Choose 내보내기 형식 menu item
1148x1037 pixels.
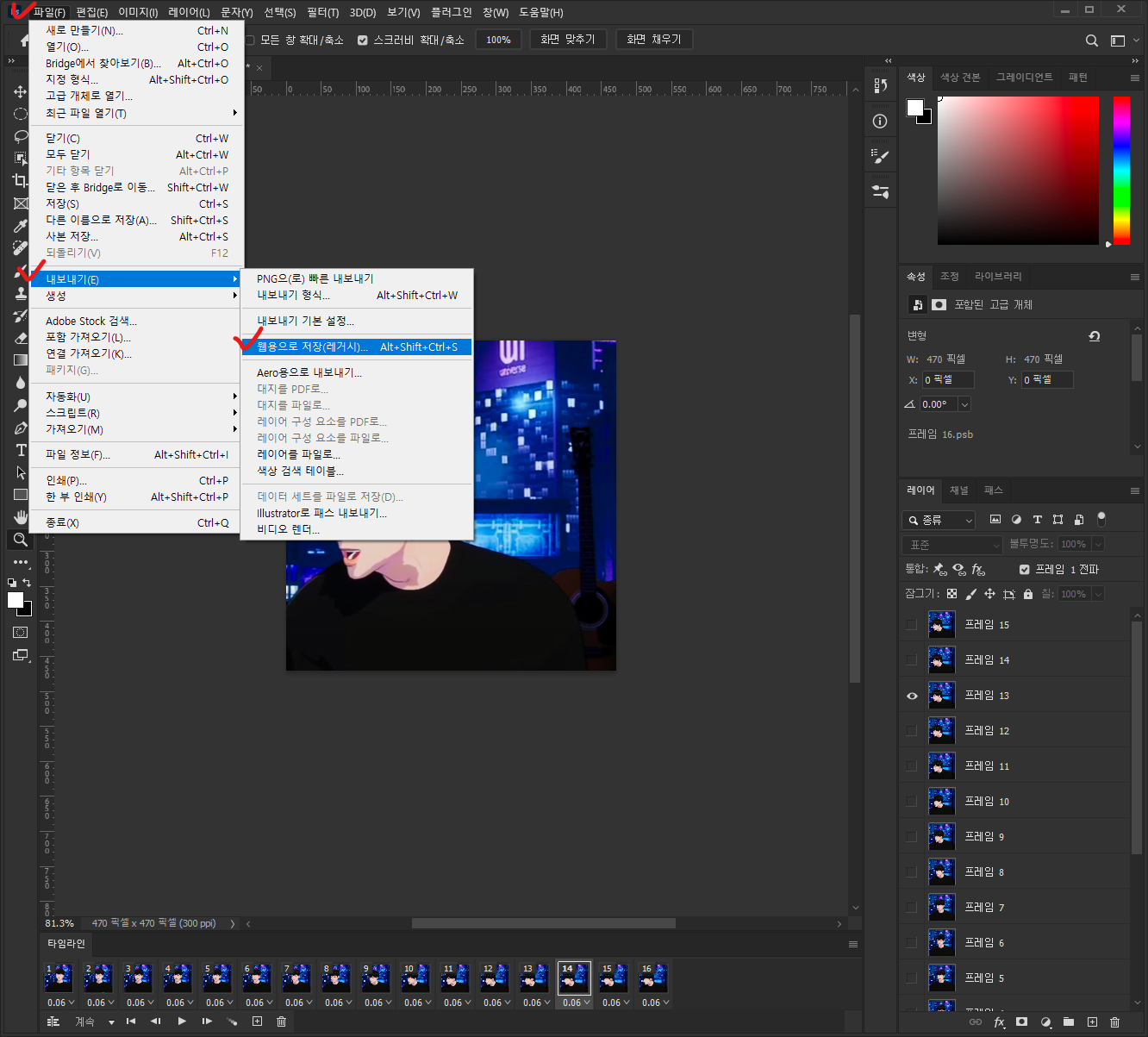(357, 295)
